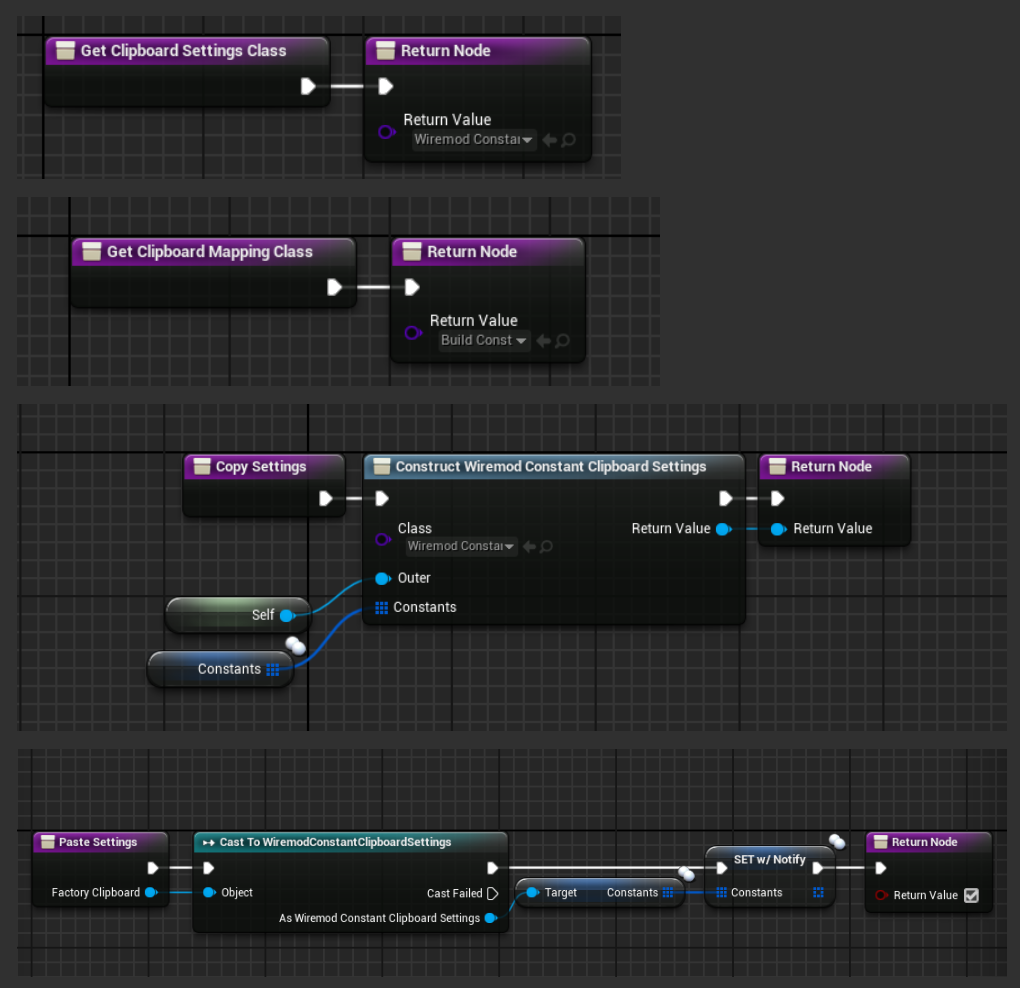Screen dimensions: 1020x988
Task: Open the Wiremod Constant class dropdown in the return node after Get Clipboard Settings Class
Action: pos(474,139)
